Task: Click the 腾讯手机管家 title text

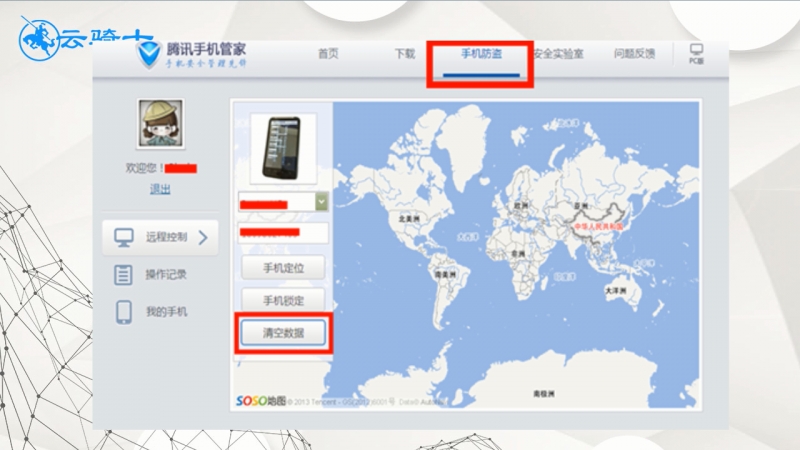Action: [x=206, y=49]
